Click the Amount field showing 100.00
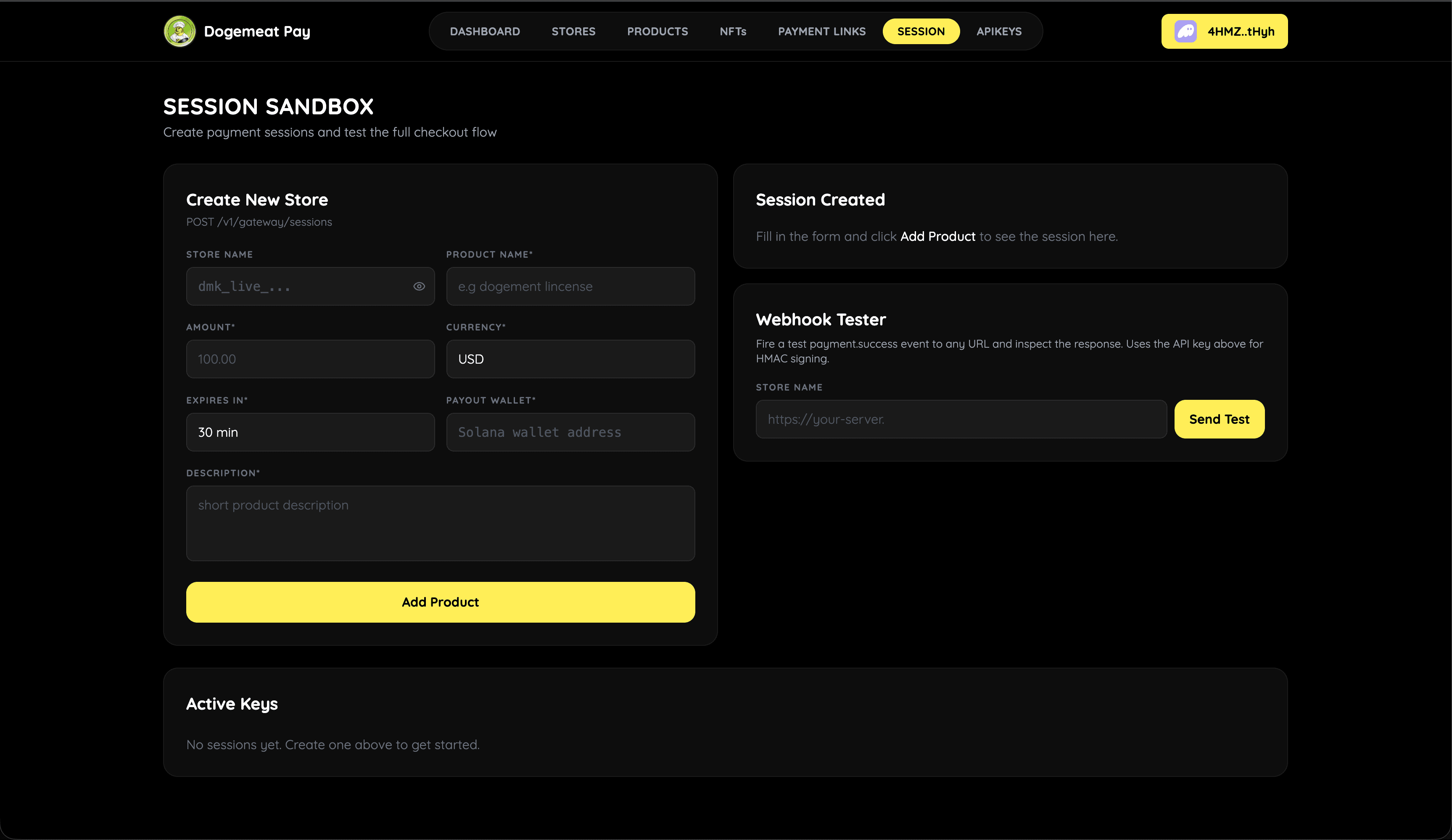Viewport: 1452px width, 840px height. point(310,359)
